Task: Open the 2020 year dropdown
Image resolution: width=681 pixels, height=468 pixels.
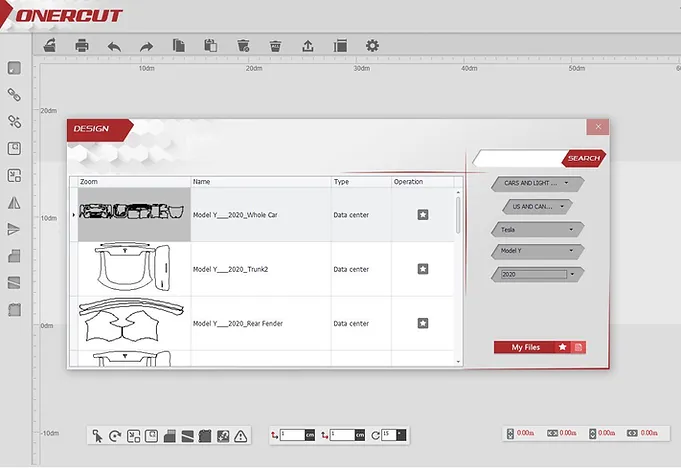Action: point(538,274)
